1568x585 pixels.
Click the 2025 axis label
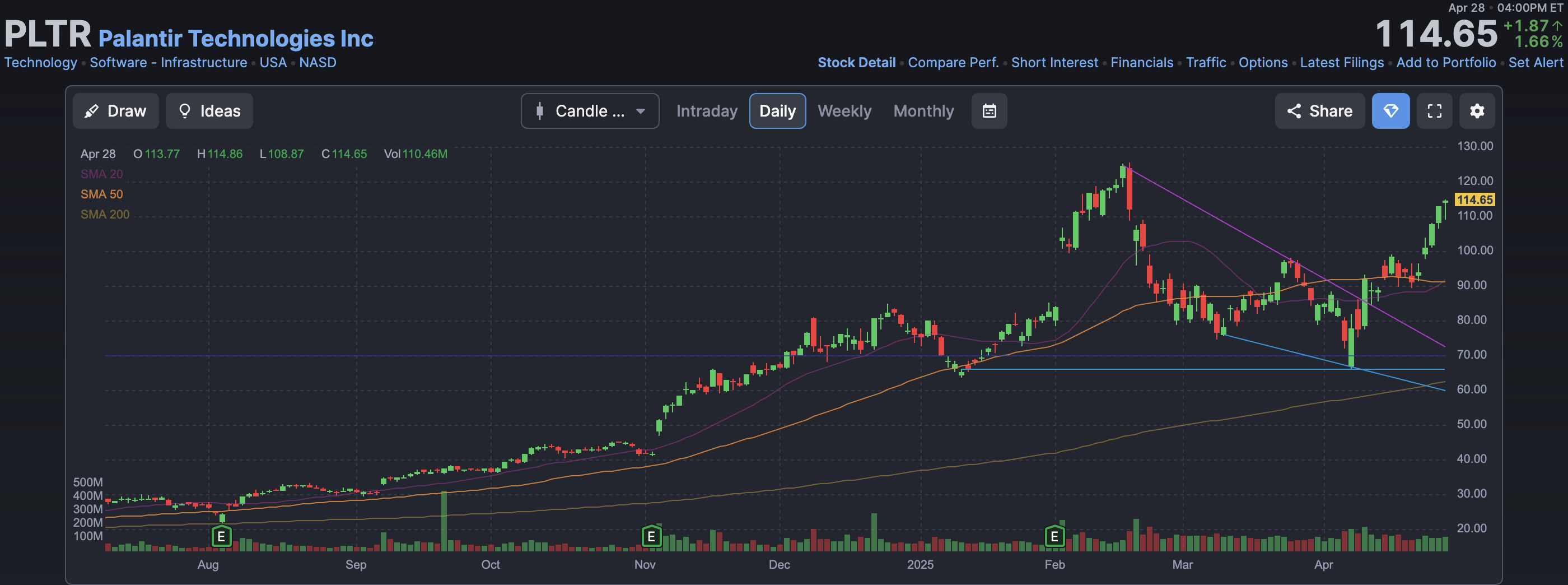(x=920, y=564)
